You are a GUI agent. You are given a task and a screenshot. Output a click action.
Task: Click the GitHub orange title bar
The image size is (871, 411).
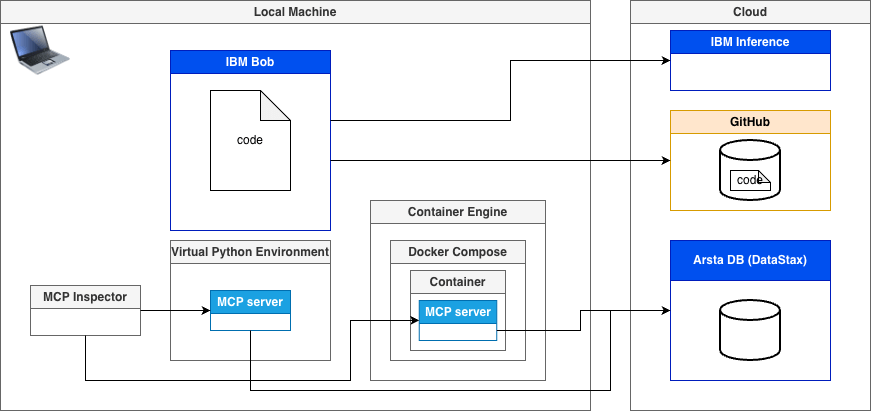point(749,122)
